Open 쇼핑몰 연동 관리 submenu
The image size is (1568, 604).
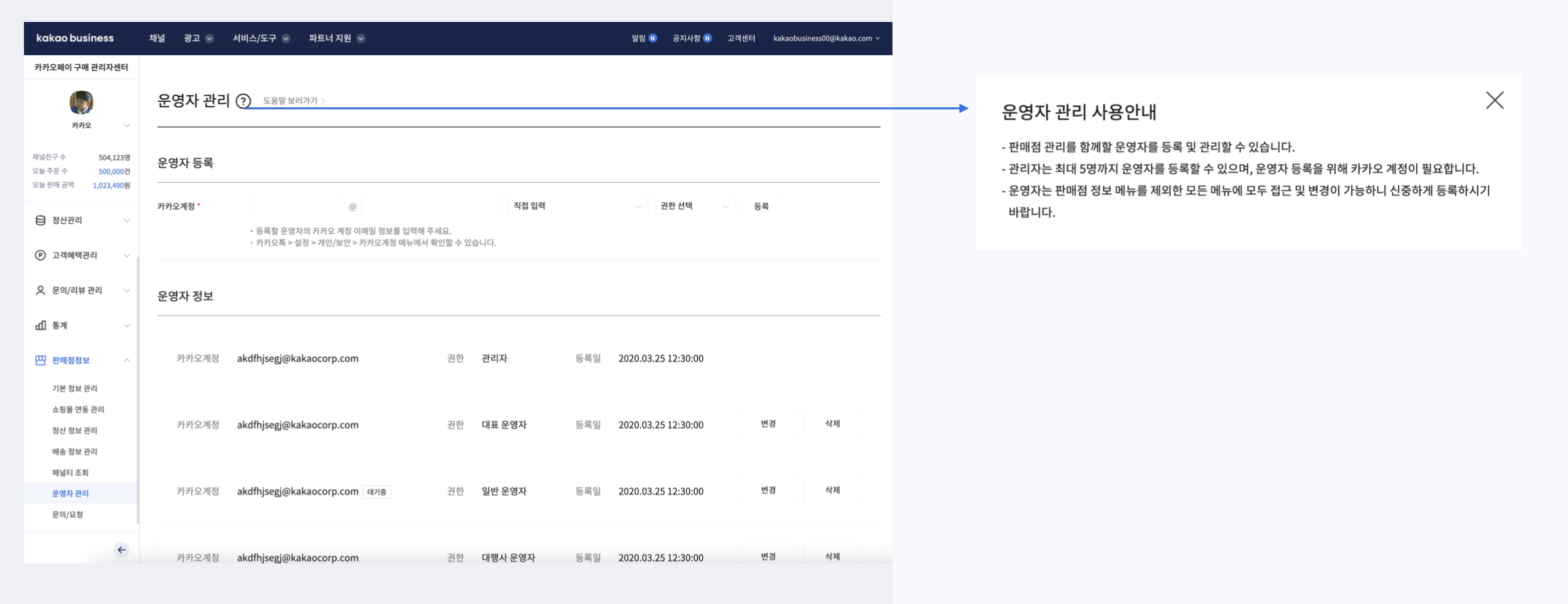click(x=78, y=410)
